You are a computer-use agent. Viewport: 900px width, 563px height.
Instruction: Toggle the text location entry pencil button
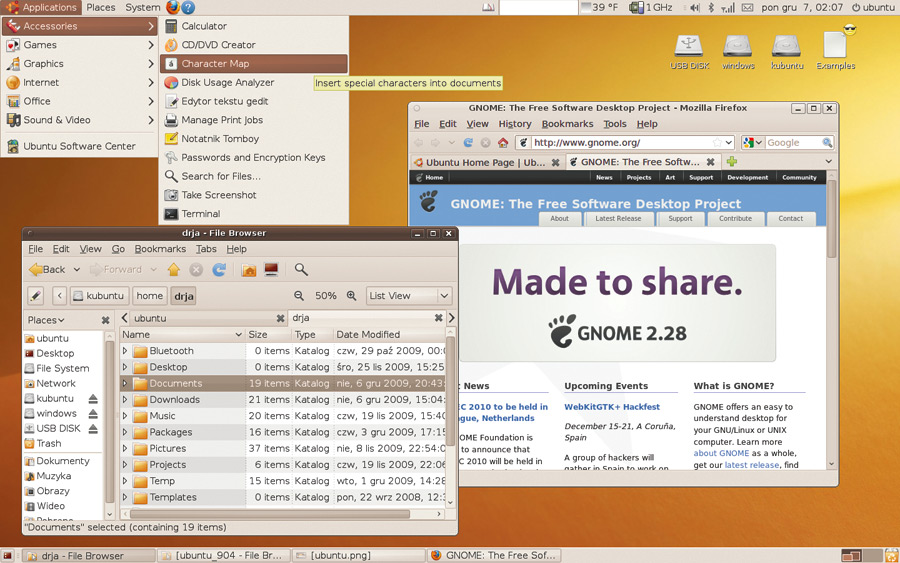click(35, 296)
